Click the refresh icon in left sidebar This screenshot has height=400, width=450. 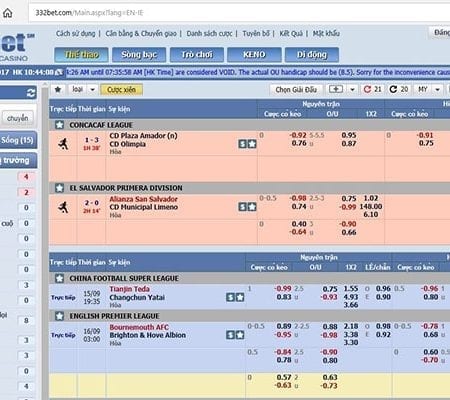point(31,93)
